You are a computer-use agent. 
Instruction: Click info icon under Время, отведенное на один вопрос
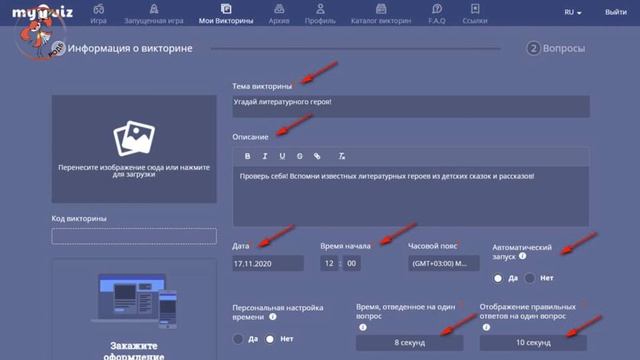click(x=362, y=327)
